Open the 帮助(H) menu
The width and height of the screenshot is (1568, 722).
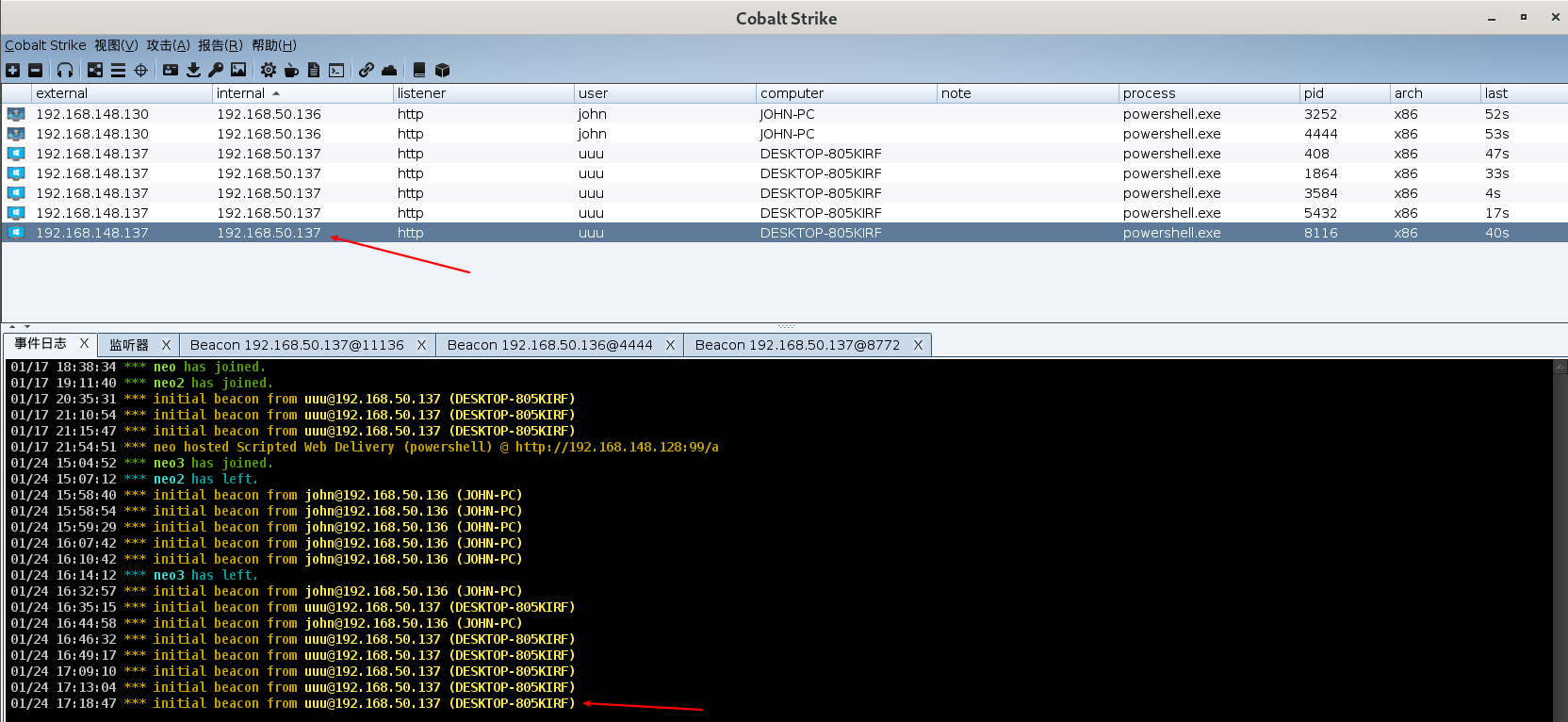[x=274, y=45]
